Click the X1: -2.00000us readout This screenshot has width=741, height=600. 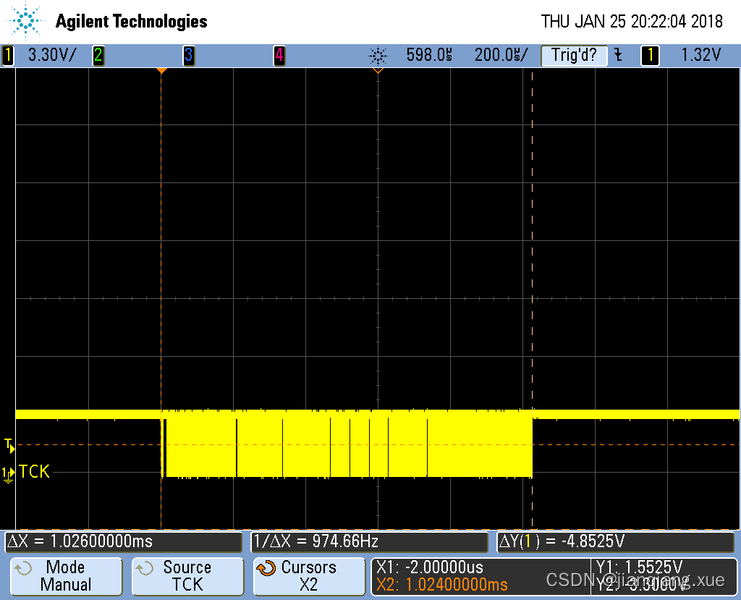click(x=430, y=567)
